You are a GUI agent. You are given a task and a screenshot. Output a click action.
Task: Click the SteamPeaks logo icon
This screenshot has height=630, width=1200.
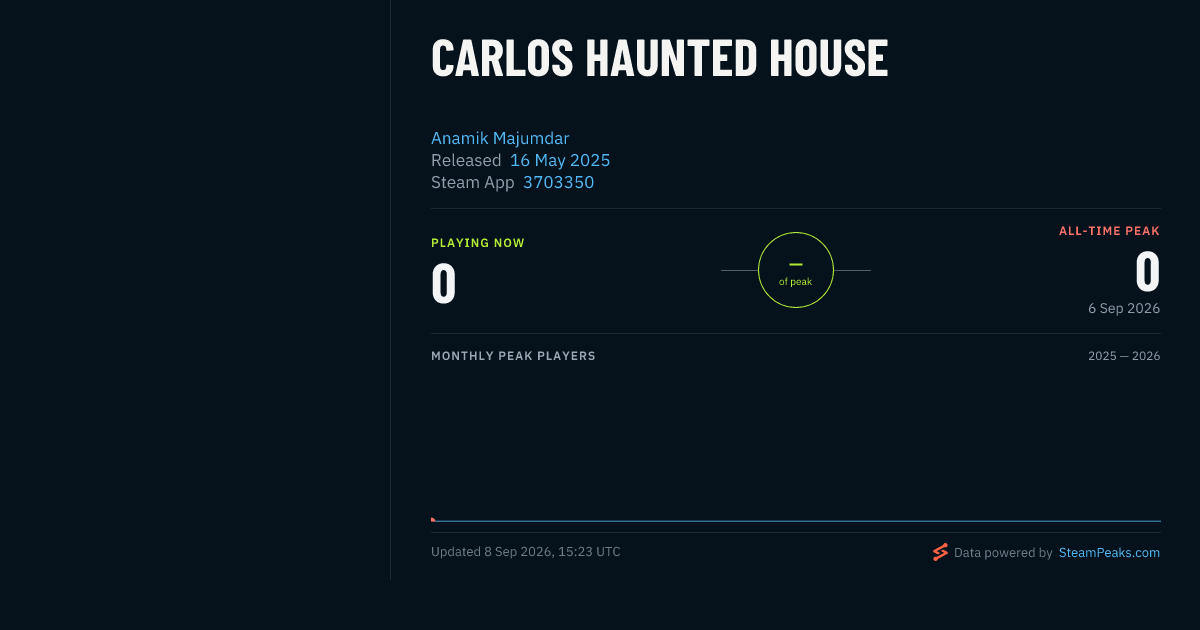(940, 552)
